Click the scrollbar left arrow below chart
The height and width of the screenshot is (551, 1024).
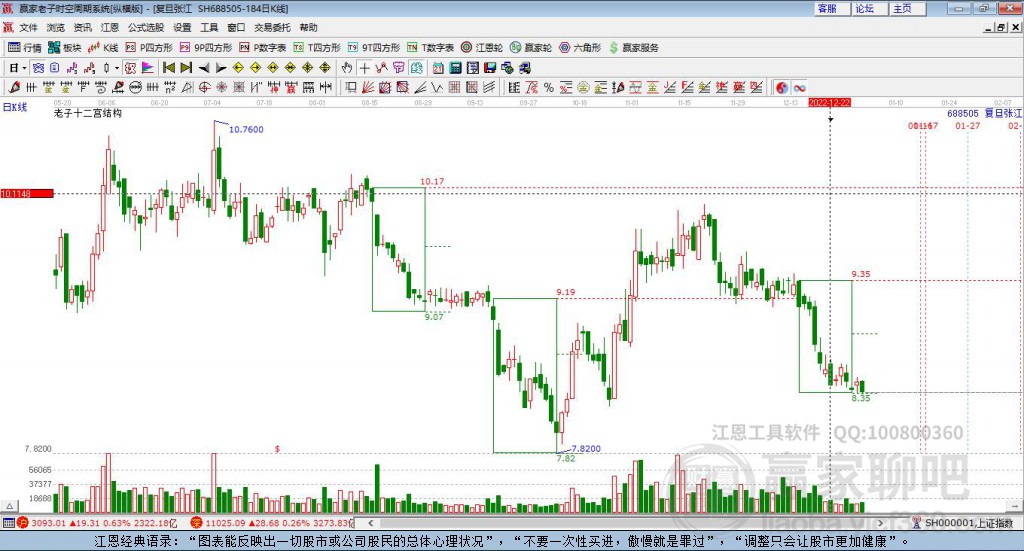(x=370, y=523)
